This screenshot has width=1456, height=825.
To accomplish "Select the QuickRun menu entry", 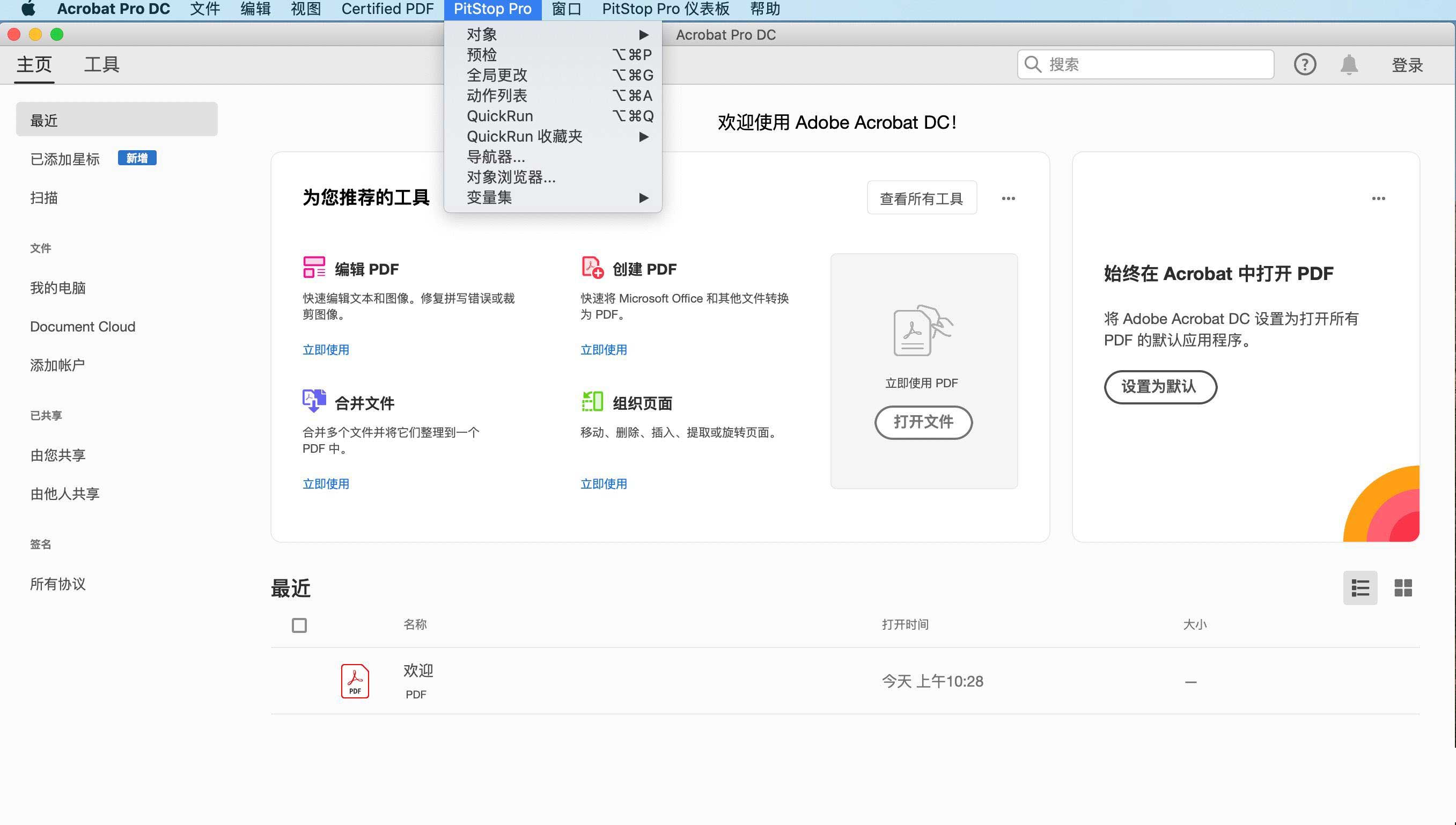I will (553, 116).
